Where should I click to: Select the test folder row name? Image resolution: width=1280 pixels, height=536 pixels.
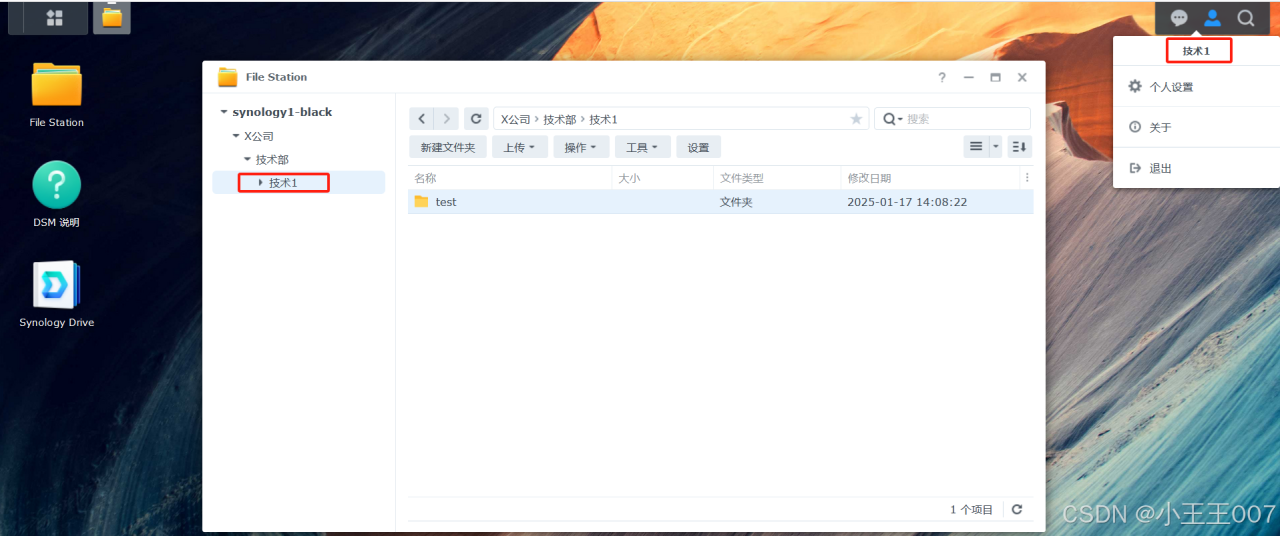point(446,202)
